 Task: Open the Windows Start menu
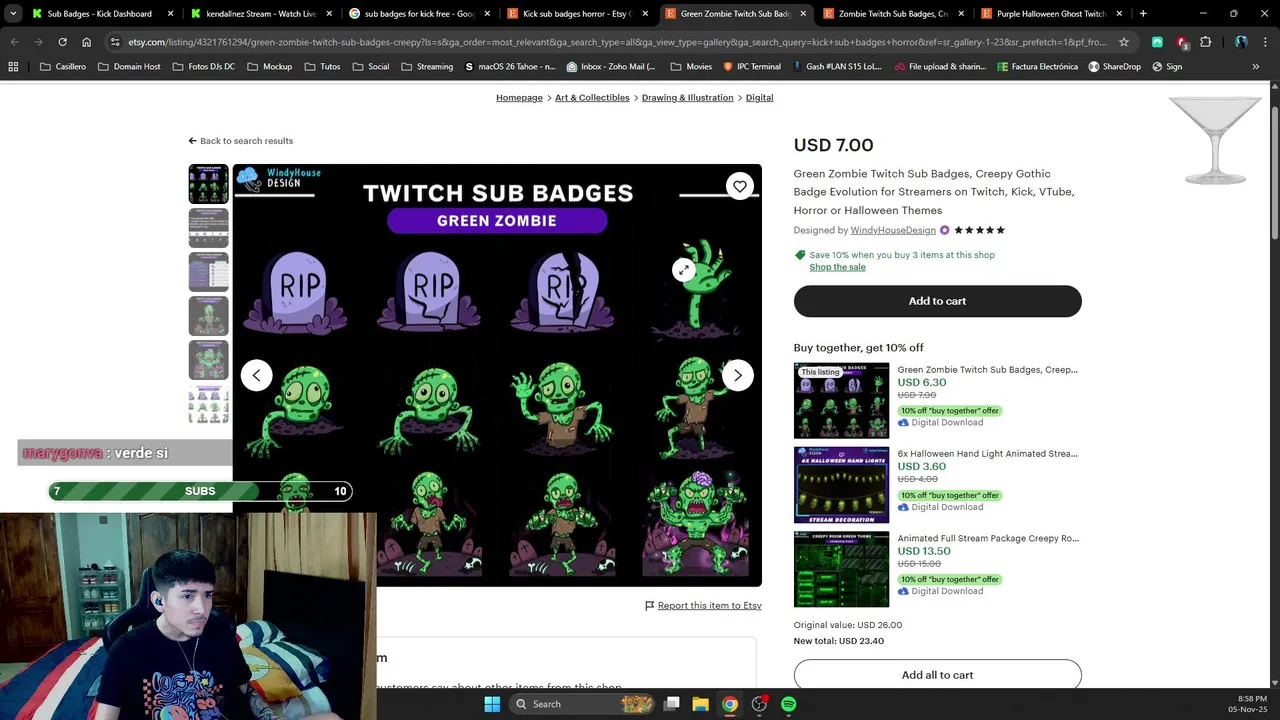point(492,704)
